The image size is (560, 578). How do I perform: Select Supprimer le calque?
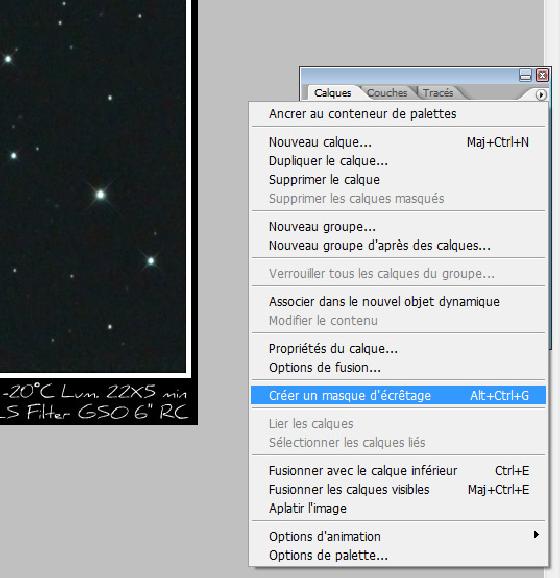(x=398, y=180)
